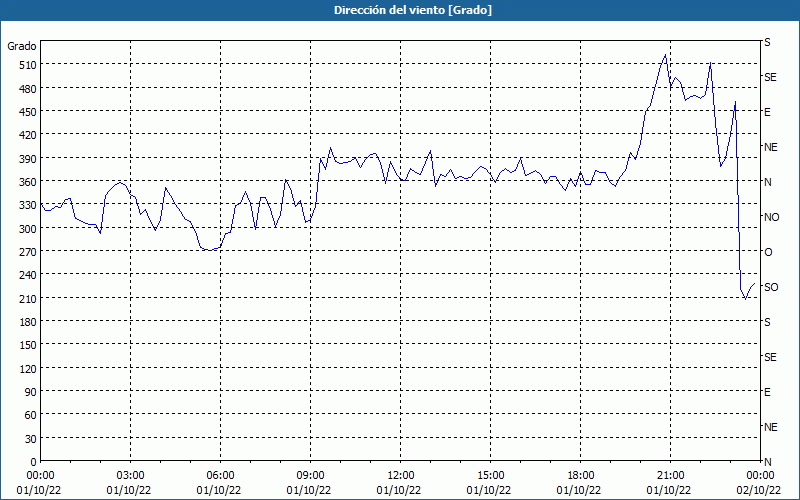Click the 09:00 time label
This screenshot has width=800, height=500.
point(310,476)
